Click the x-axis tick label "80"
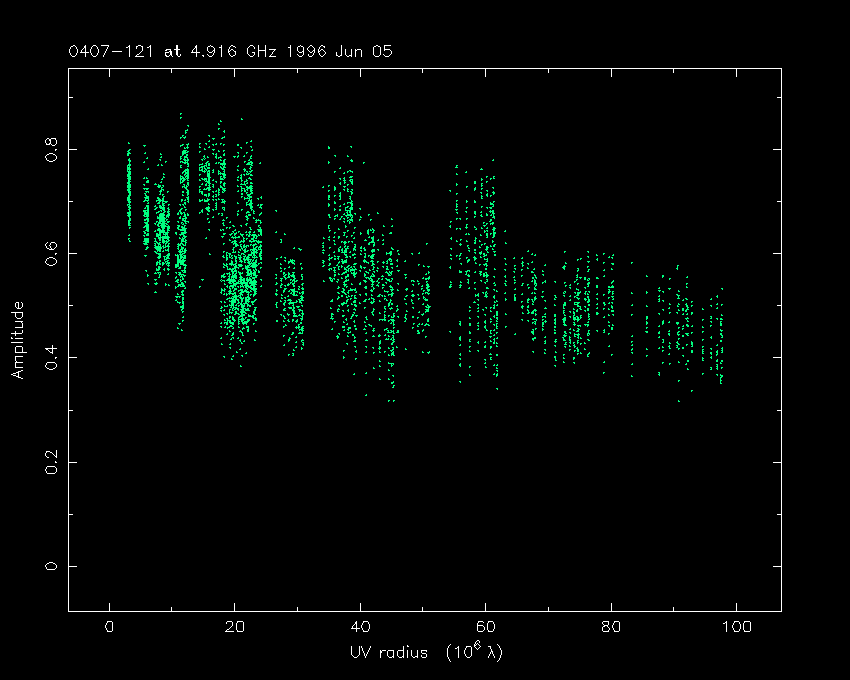Image resolution: width=850 pixels, height=680 pixels. [611, 628]
